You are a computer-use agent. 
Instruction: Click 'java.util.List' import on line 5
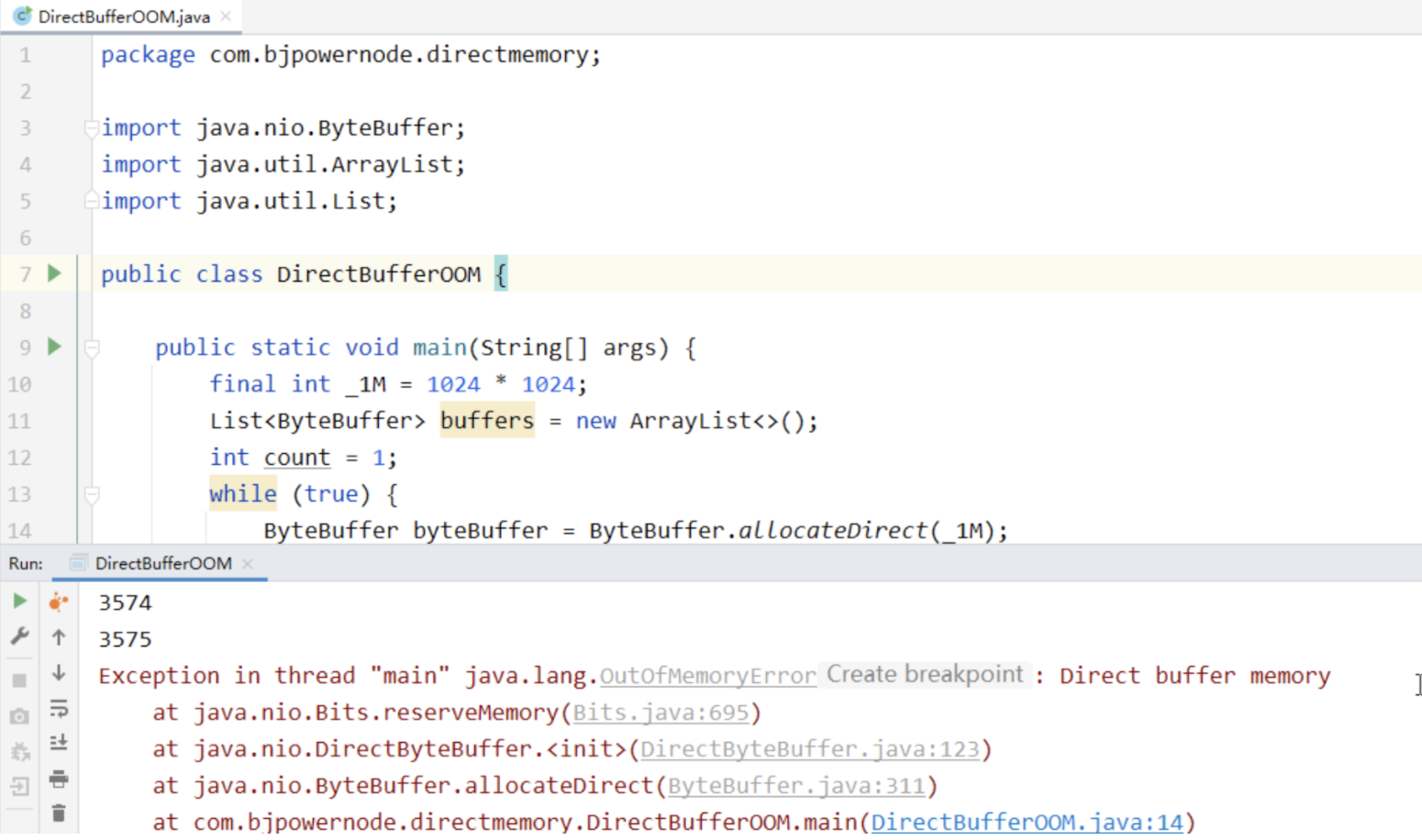coord(291,201)
